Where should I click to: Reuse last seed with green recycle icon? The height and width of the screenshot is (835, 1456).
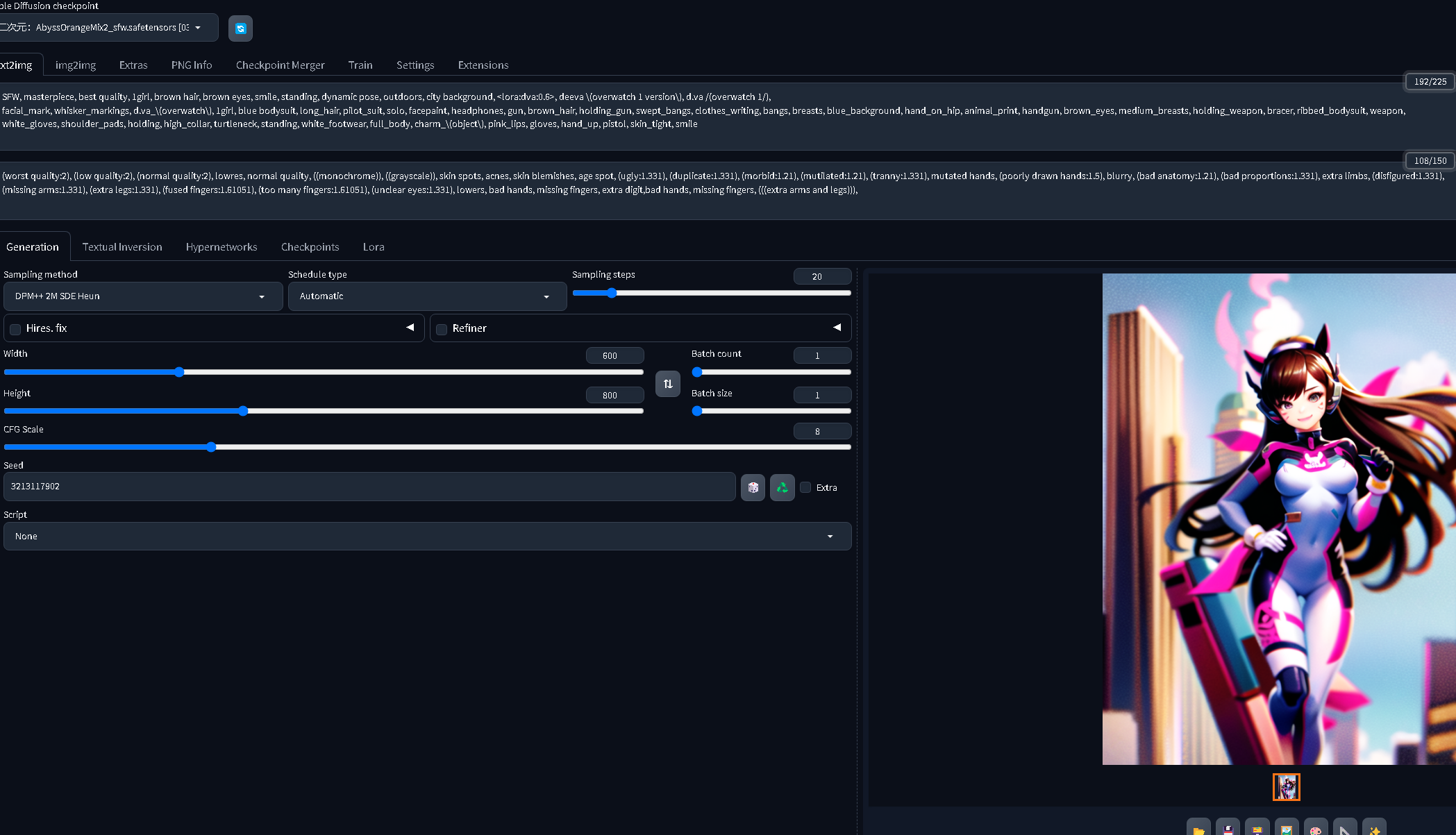point(782,487)
